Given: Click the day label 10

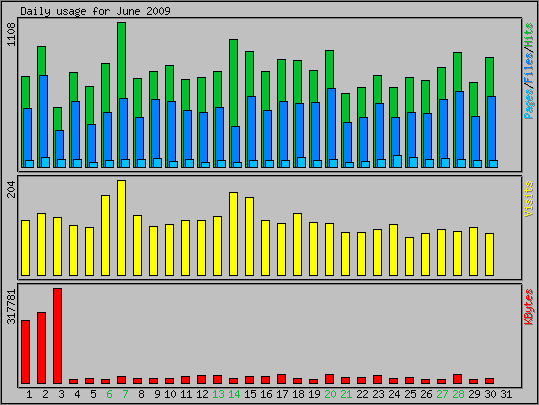Looking at the screenshot, I should point(170,394).
